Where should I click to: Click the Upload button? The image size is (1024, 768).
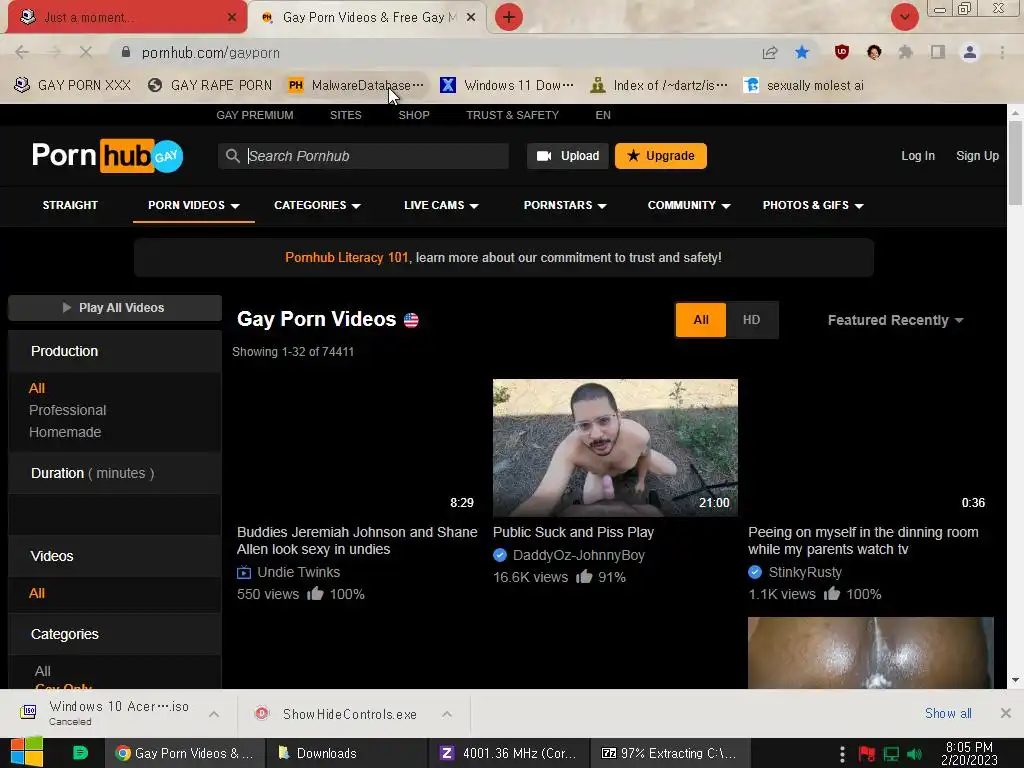click(568, 156)
